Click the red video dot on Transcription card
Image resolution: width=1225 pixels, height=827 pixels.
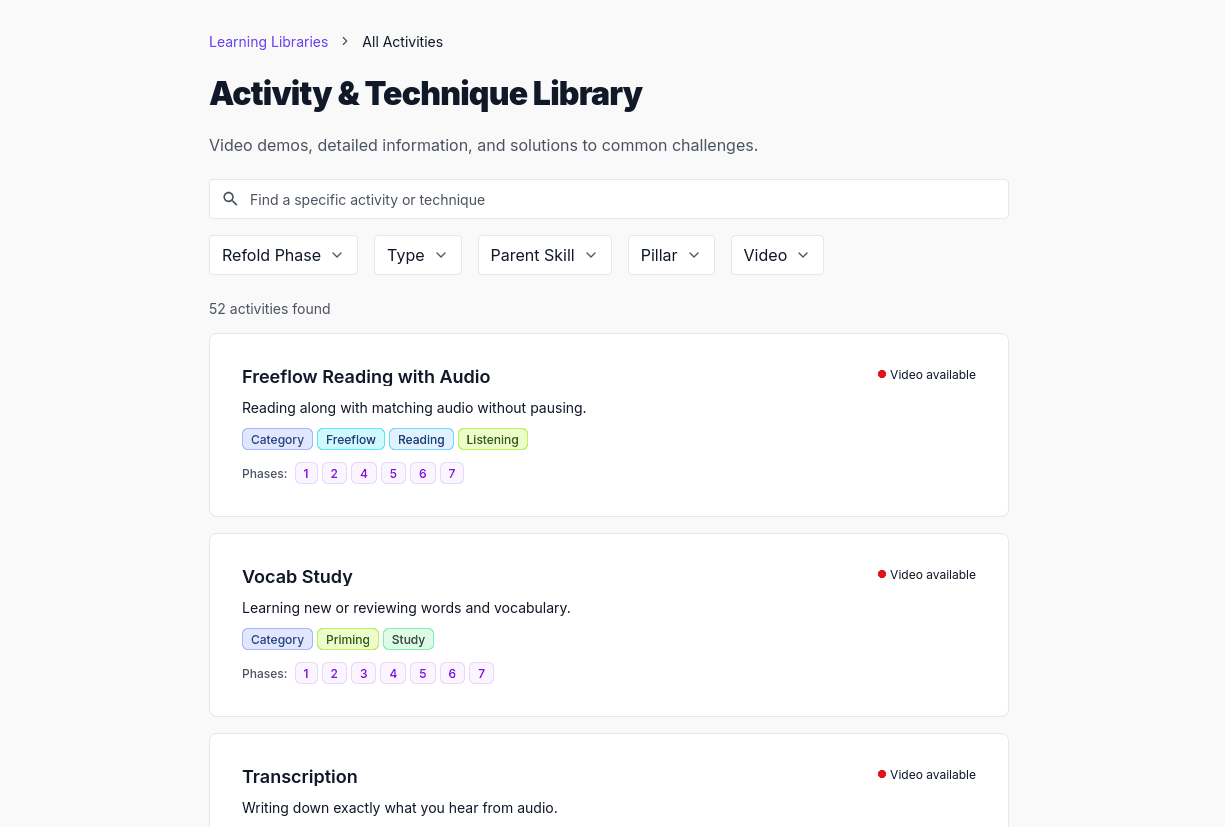882,773
